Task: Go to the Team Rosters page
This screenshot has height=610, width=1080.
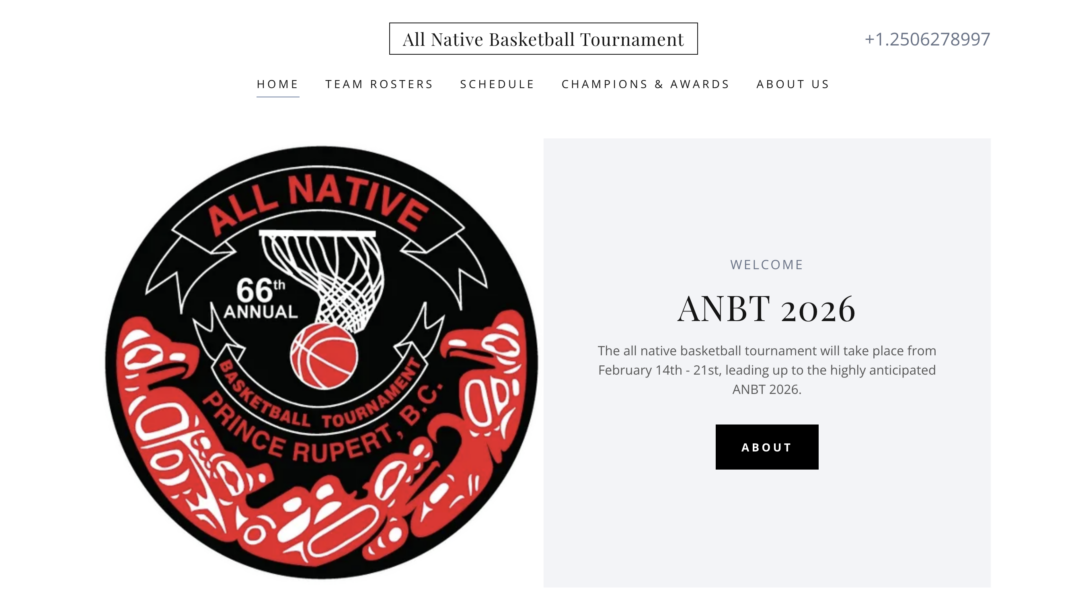Action: coord(380,84)
